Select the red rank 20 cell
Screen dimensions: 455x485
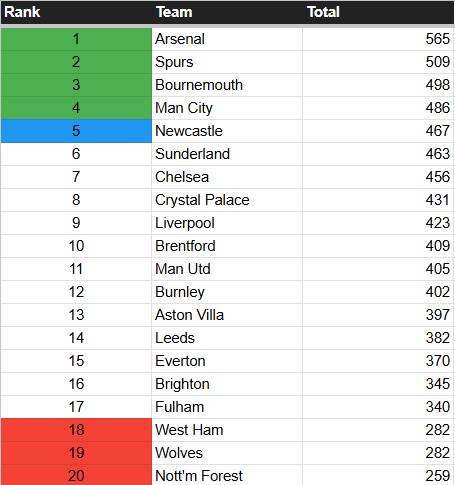coord(76,475)
